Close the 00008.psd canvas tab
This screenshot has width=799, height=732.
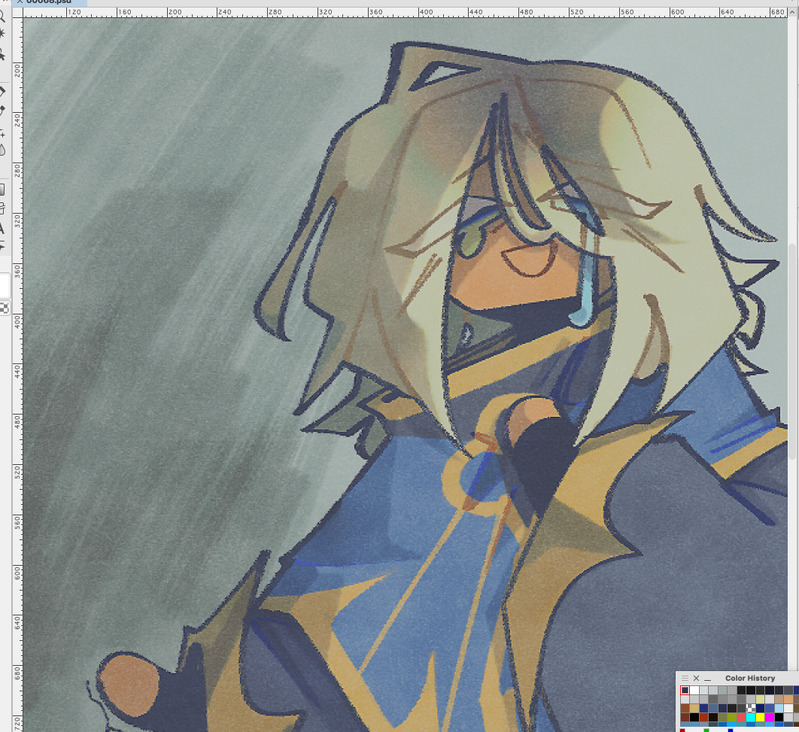pos(19,2)
